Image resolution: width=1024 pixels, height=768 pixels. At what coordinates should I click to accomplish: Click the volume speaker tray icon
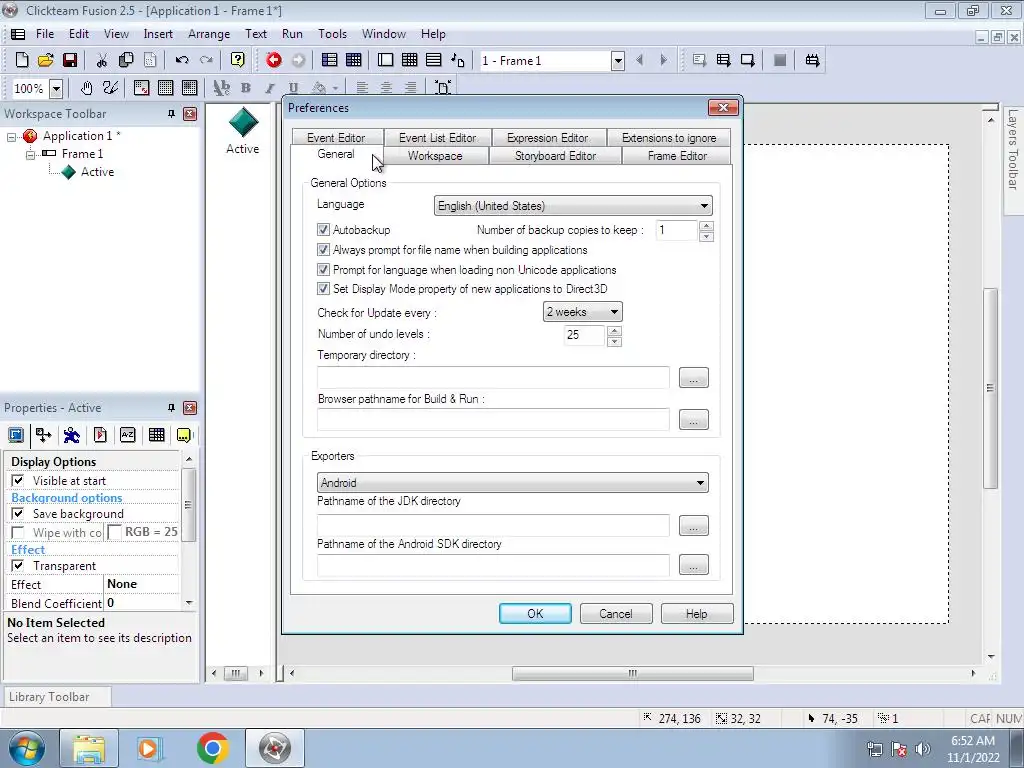tap(923, 748)
